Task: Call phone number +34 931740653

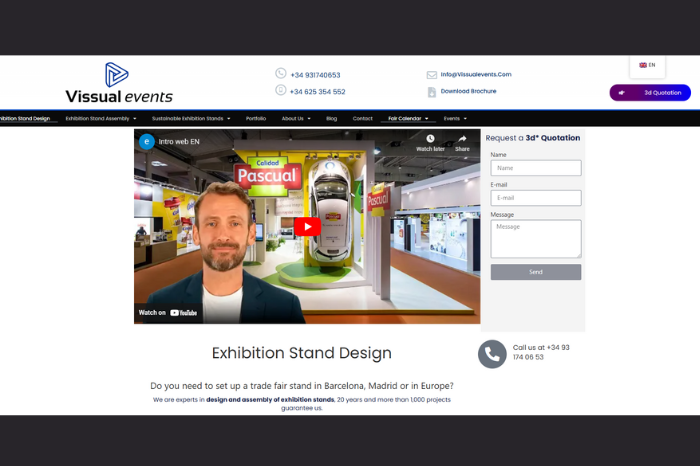Action: 315,75
